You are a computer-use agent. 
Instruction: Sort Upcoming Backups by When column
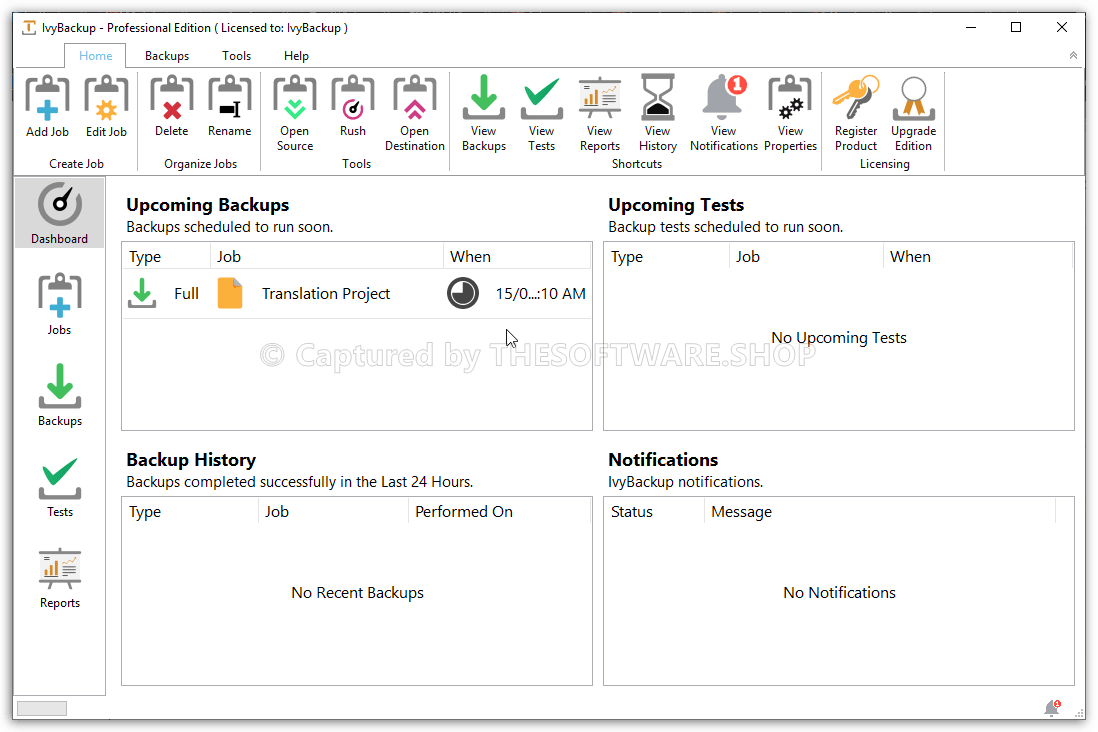point(517,257)
